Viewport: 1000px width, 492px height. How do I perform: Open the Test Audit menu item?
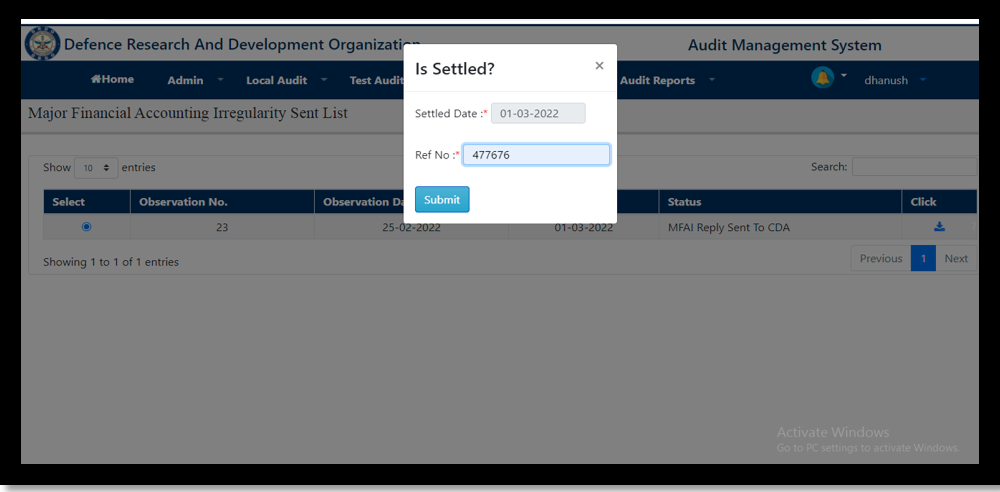[375, 80]
